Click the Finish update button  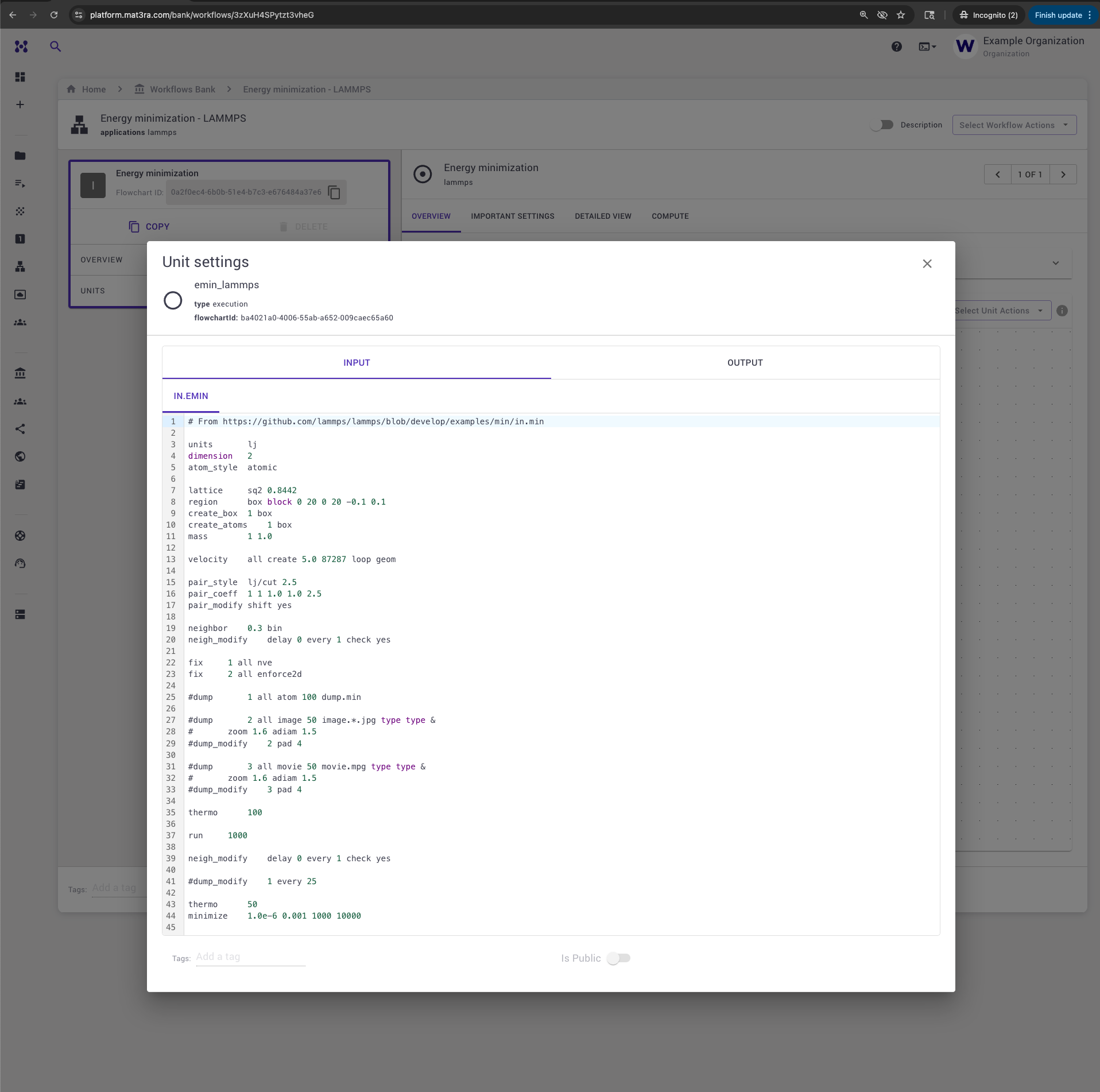pos(1063,15)
